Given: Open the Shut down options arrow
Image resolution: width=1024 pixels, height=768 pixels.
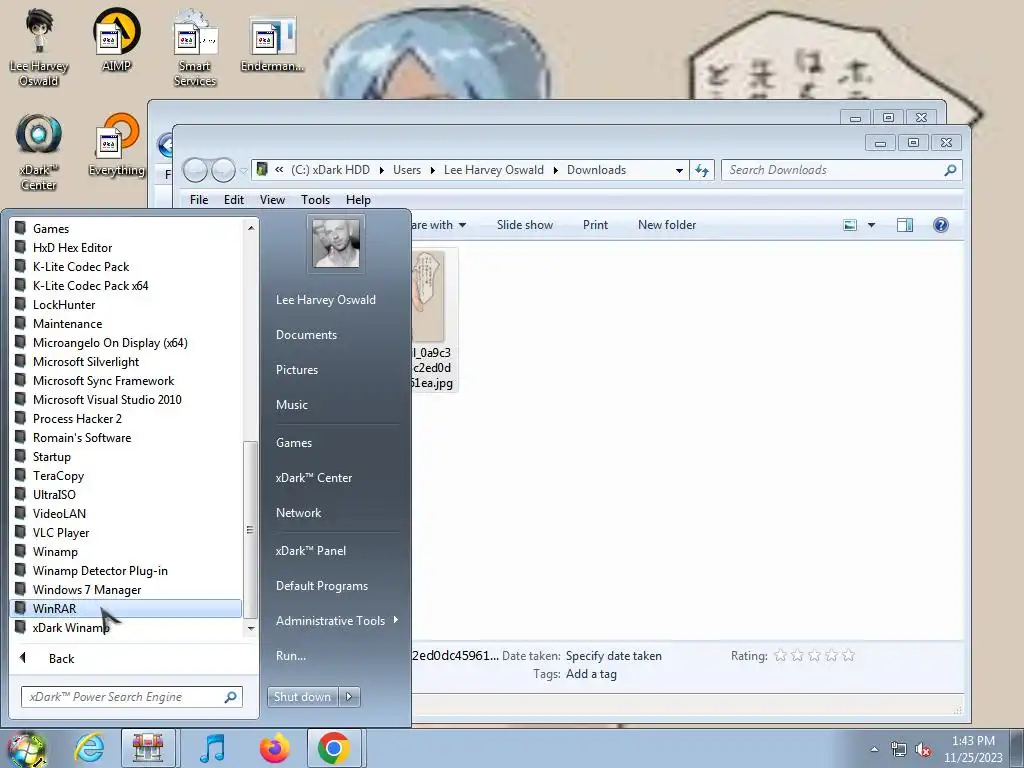Looking at the screenshot, I should point(349,697).
